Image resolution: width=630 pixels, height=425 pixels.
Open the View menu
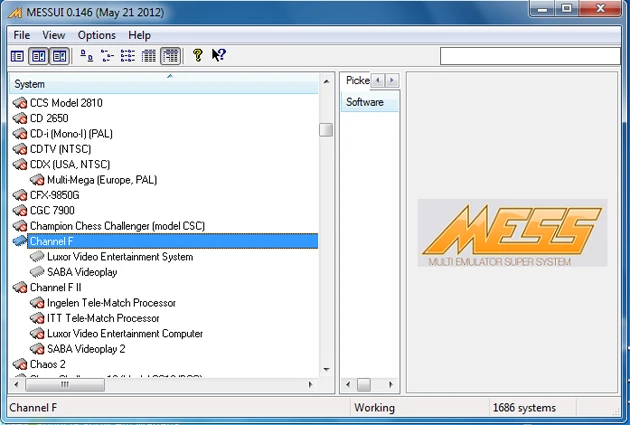(53, 35)
